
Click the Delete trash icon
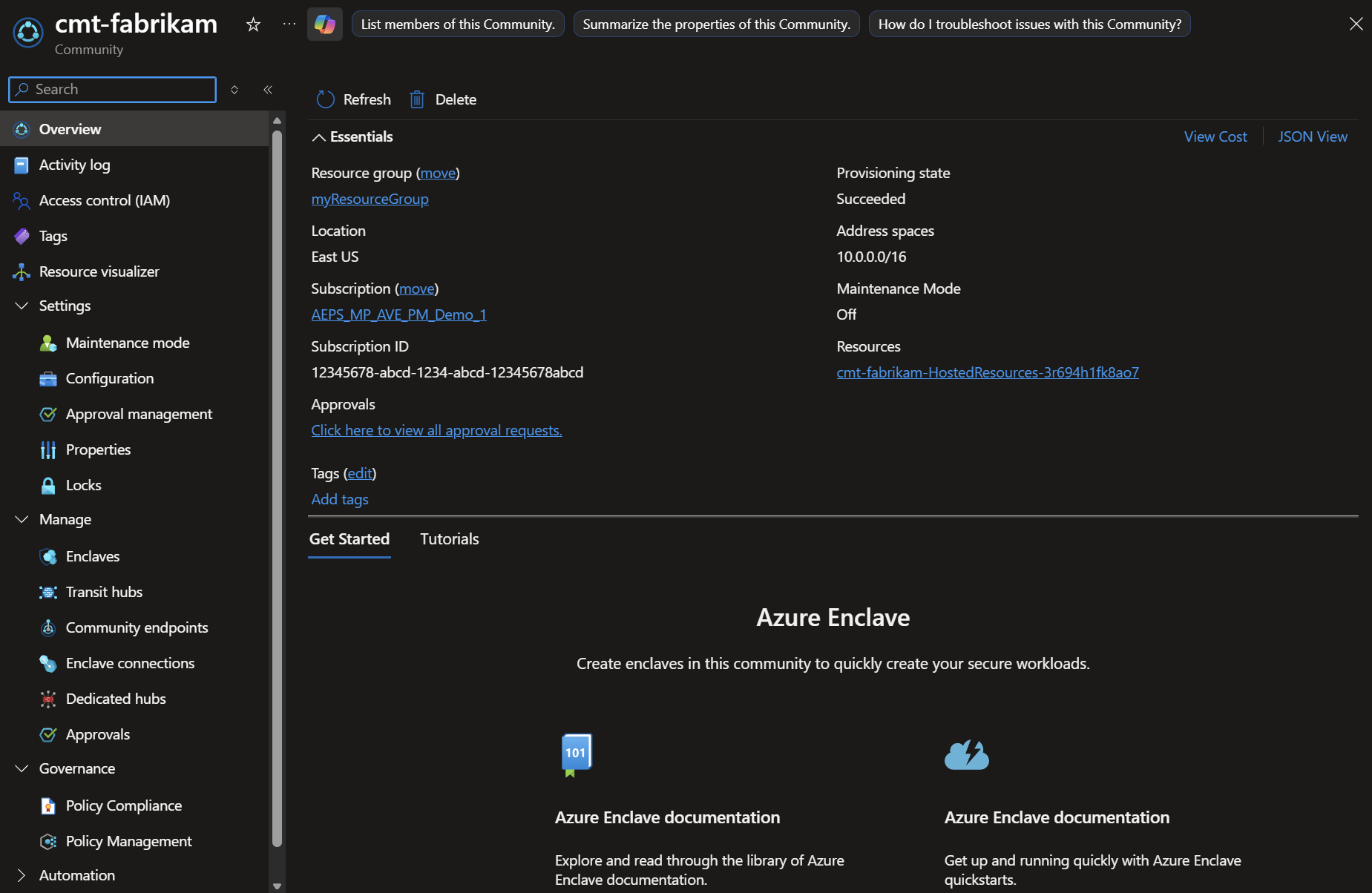click(x=417, y=99)
